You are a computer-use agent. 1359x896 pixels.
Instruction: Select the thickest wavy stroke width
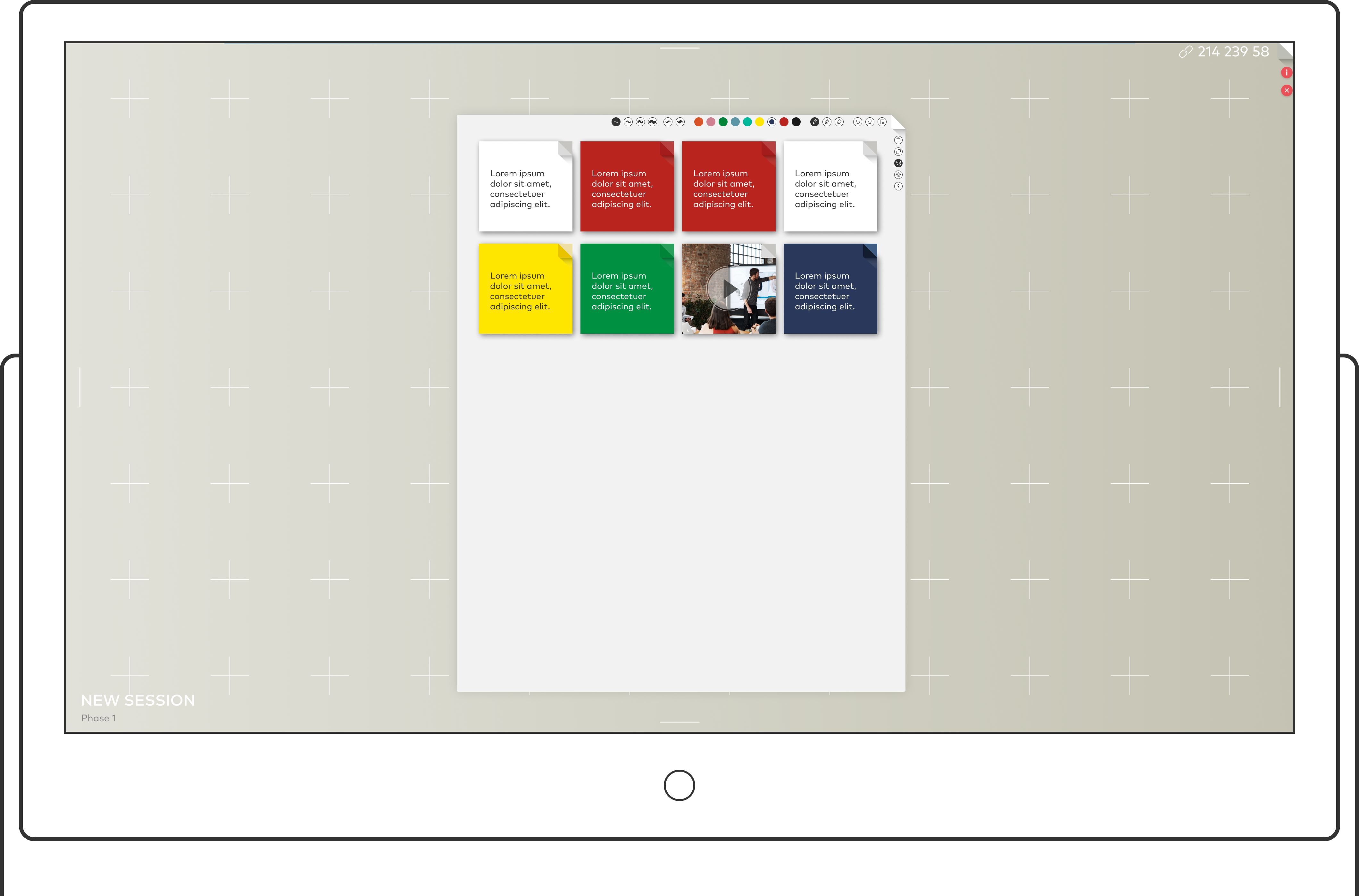tap(652, 122)
